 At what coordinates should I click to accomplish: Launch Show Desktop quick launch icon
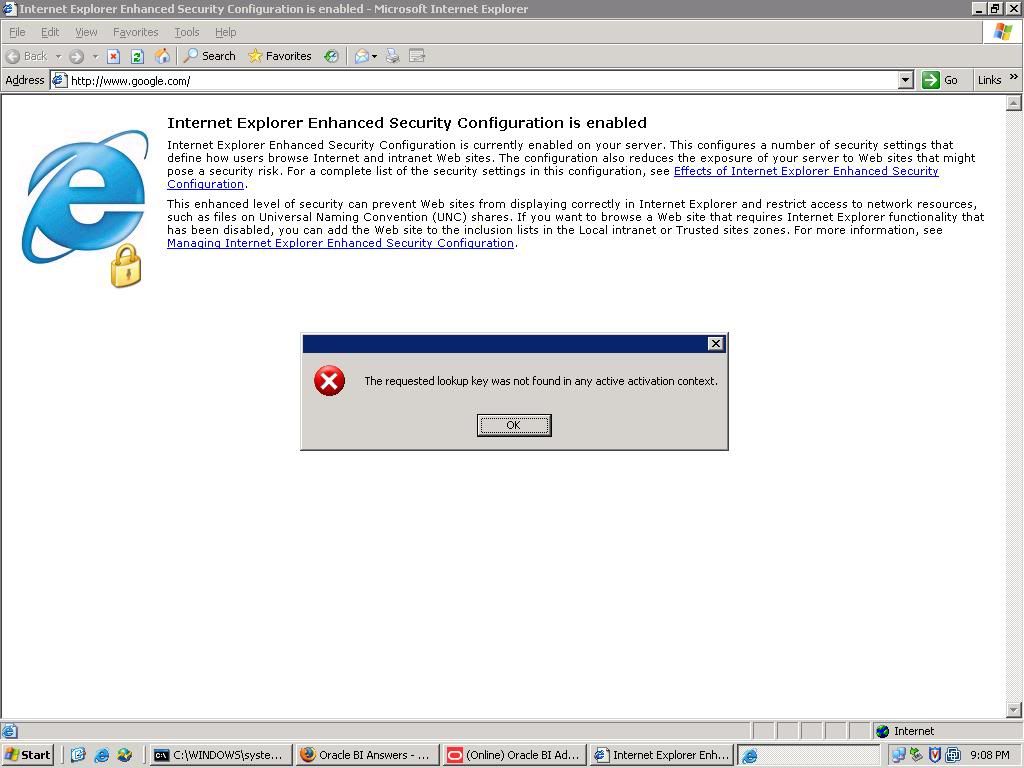coord(78,755)
